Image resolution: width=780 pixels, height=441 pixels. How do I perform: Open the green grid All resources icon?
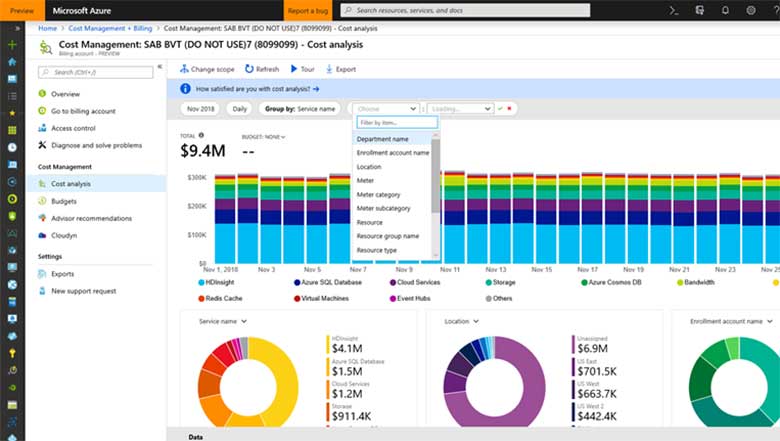(x=12, y=130)
